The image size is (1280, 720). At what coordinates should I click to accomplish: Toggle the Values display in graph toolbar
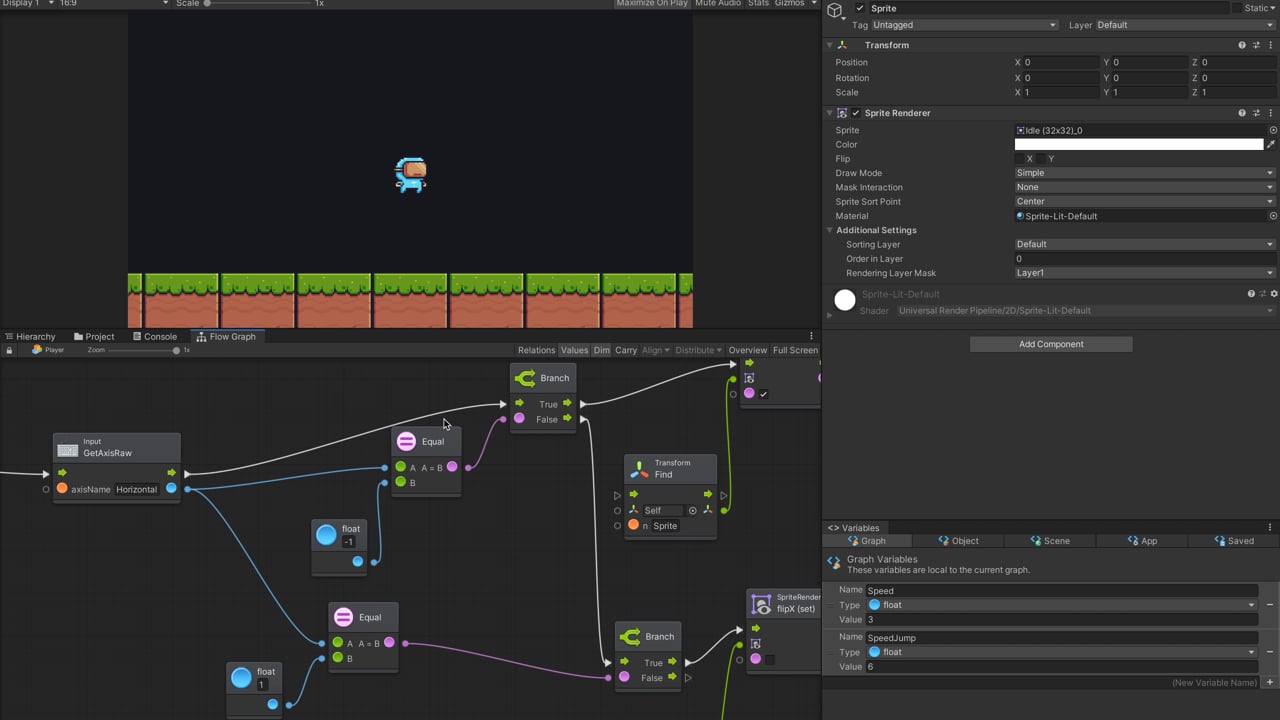click(574, 350)
